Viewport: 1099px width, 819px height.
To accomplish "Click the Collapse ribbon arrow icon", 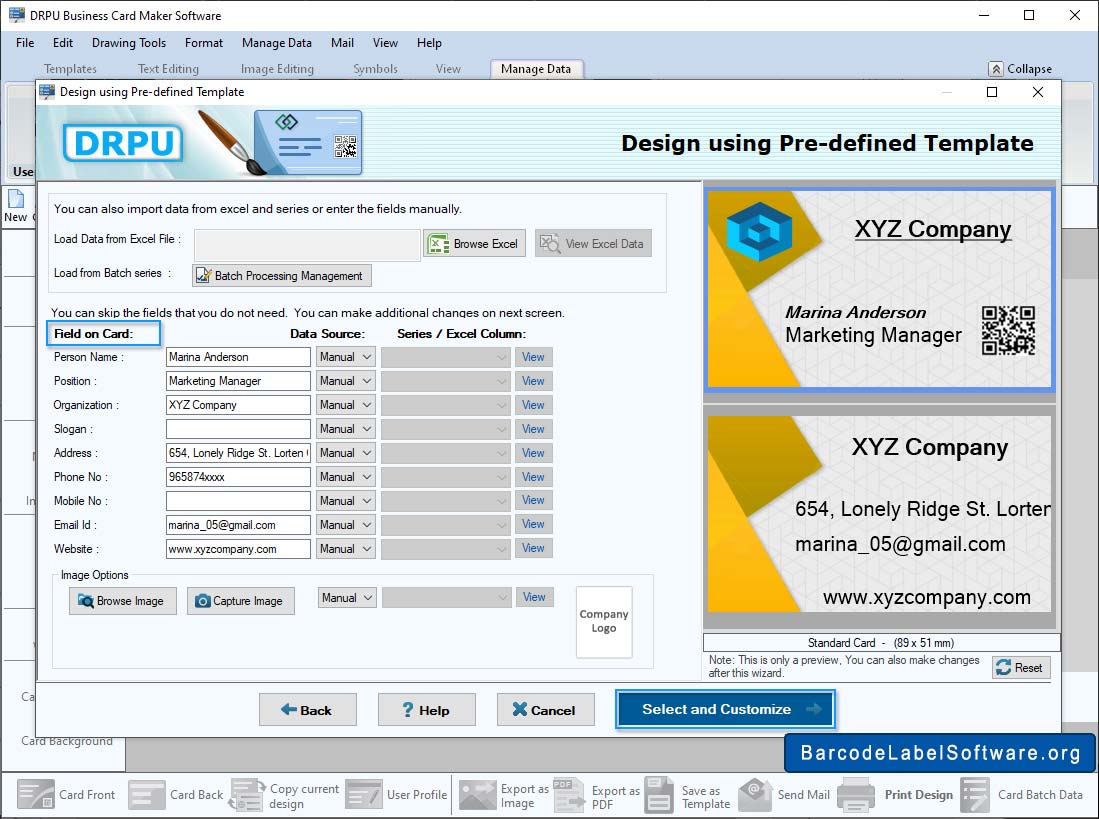I will [995, 69].
